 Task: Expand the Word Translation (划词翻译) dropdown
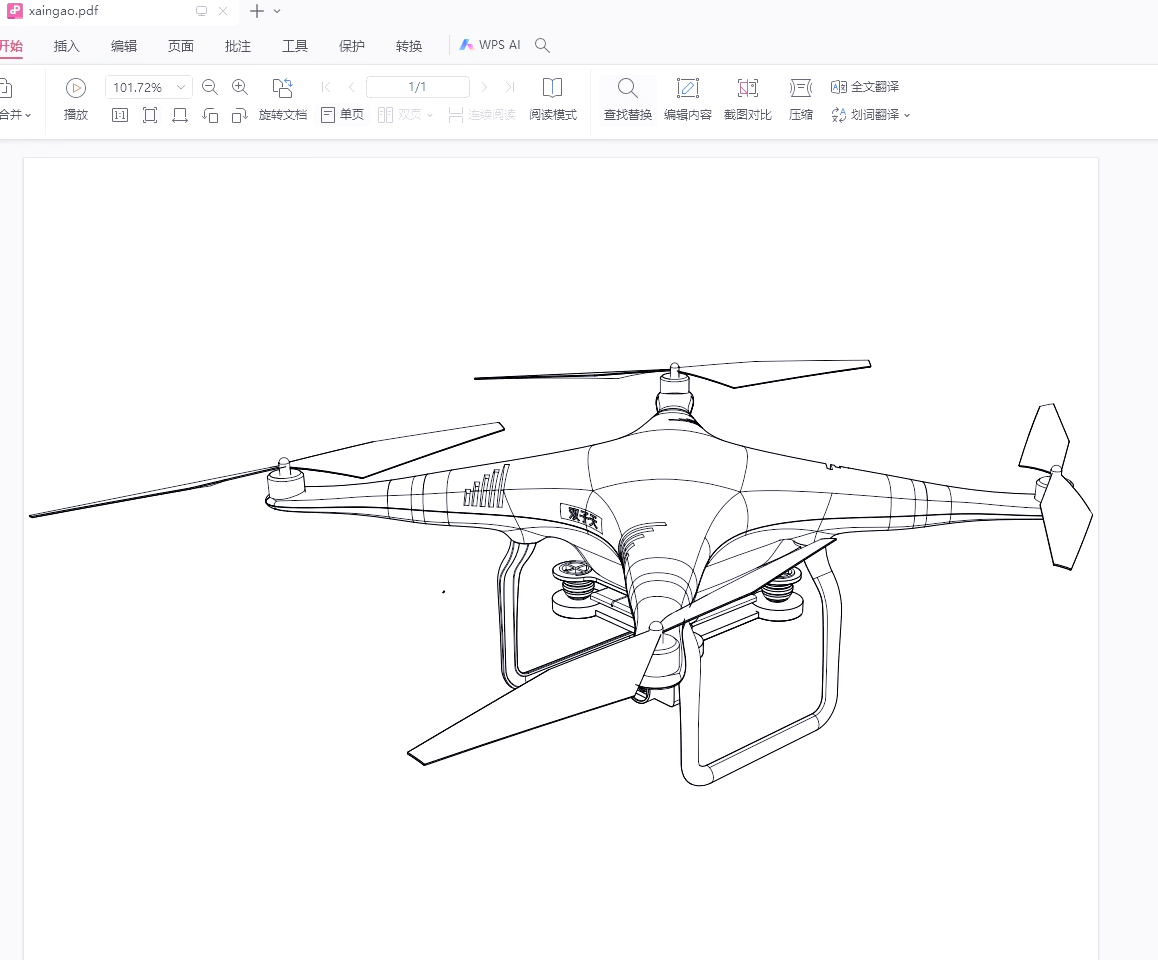[907, 115]
